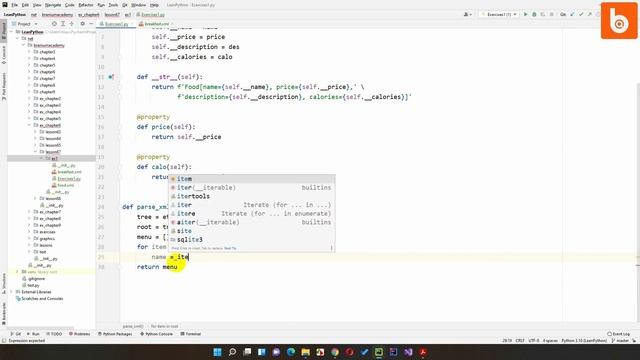Choose 'itere' enumerate template suggestion
Screen dimensions: 640x360
tap(252, 213)
